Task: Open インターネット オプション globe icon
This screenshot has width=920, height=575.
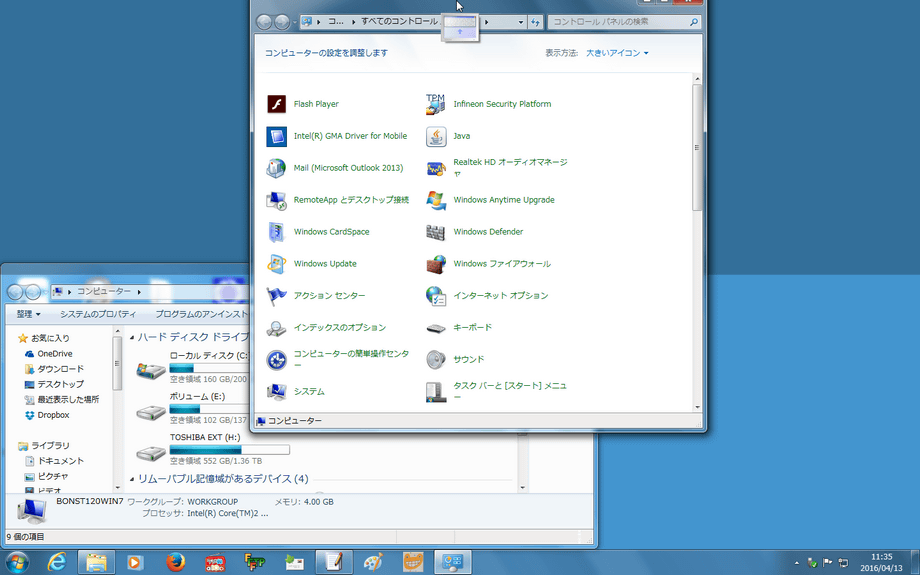Action: tap(436, 296)
